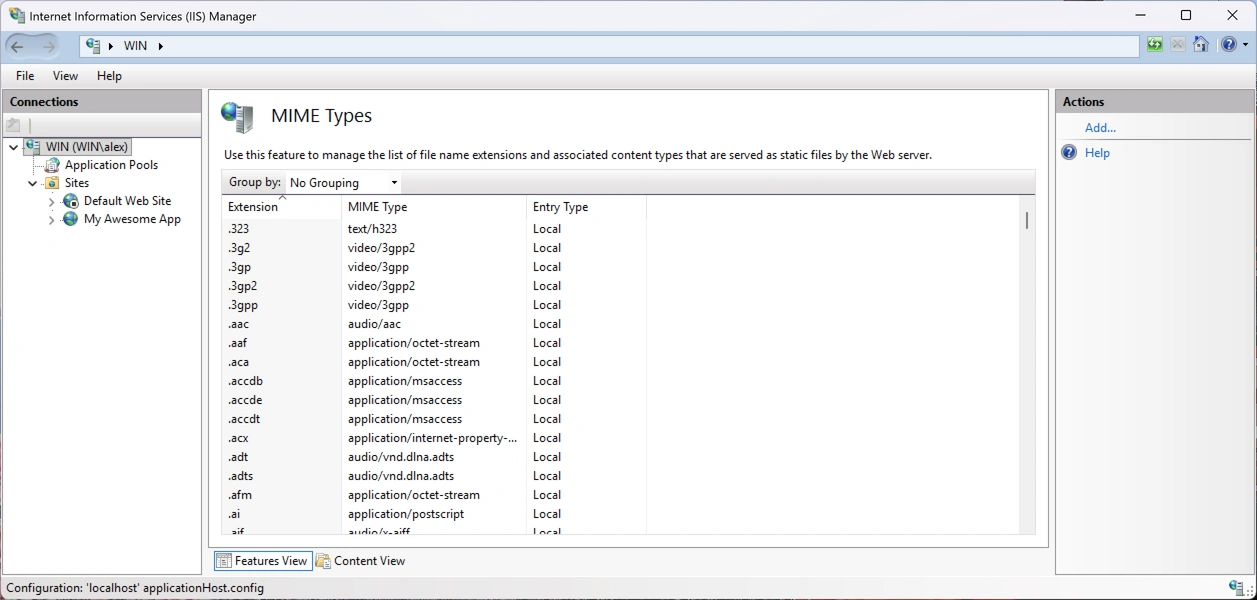Click the green Refresh page icon
1257x600 pixels.
coord(1155,45)
